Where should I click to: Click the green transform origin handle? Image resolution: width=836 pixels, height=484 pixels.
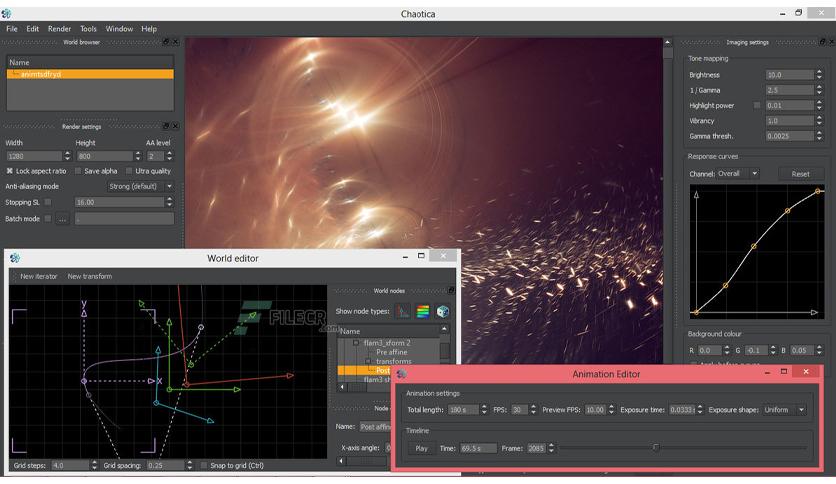tap(169, 390)
